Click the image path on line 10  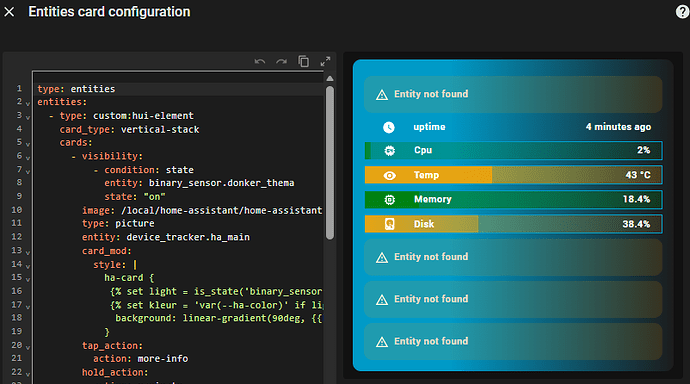point(222,210)
